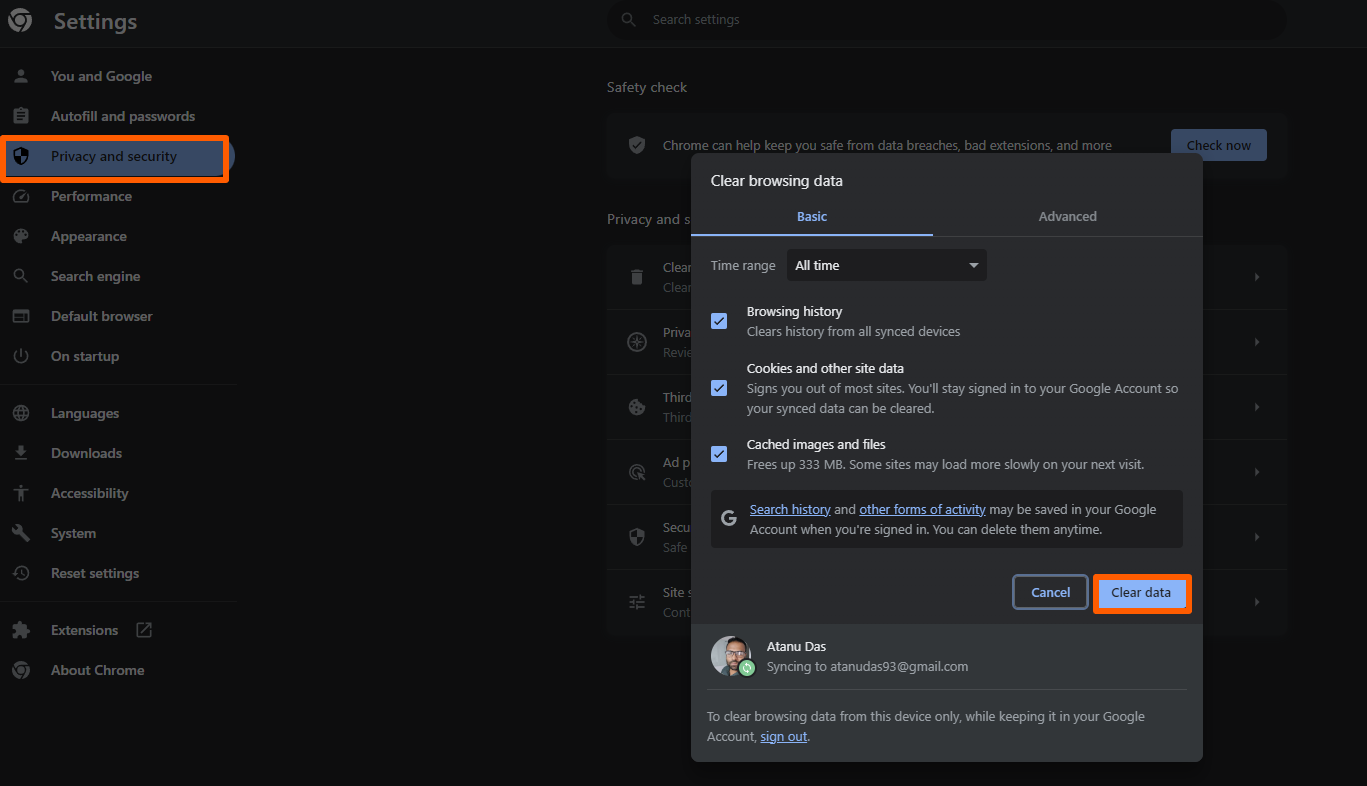This screenshot has height=786, width=1367.
Task: Switch to the Basic tab
Action: [812, 216]
